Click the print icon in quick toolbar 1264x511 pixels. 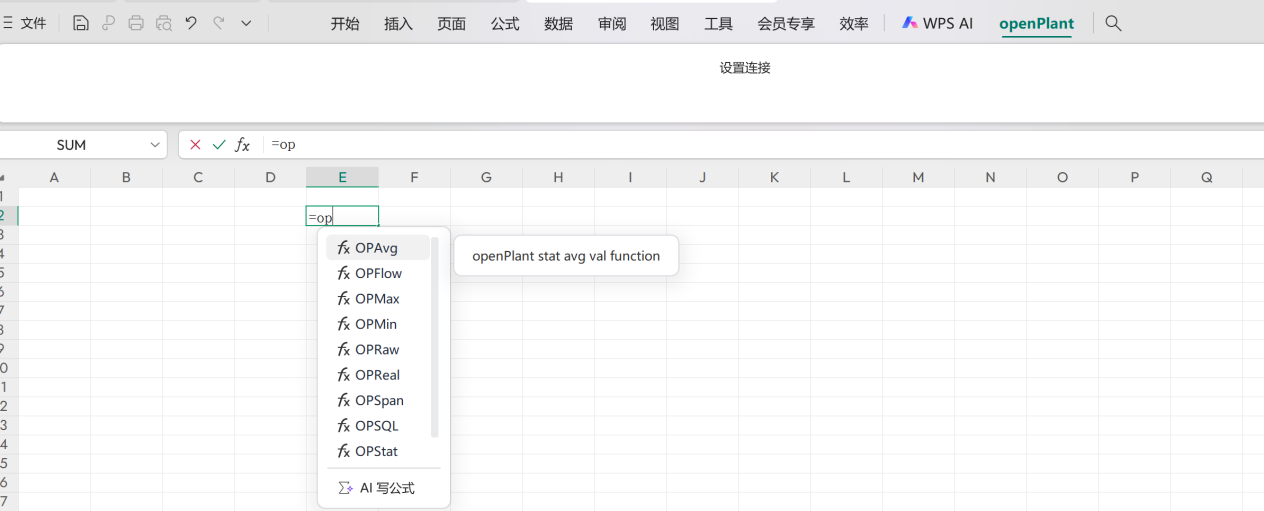[136, 23]
